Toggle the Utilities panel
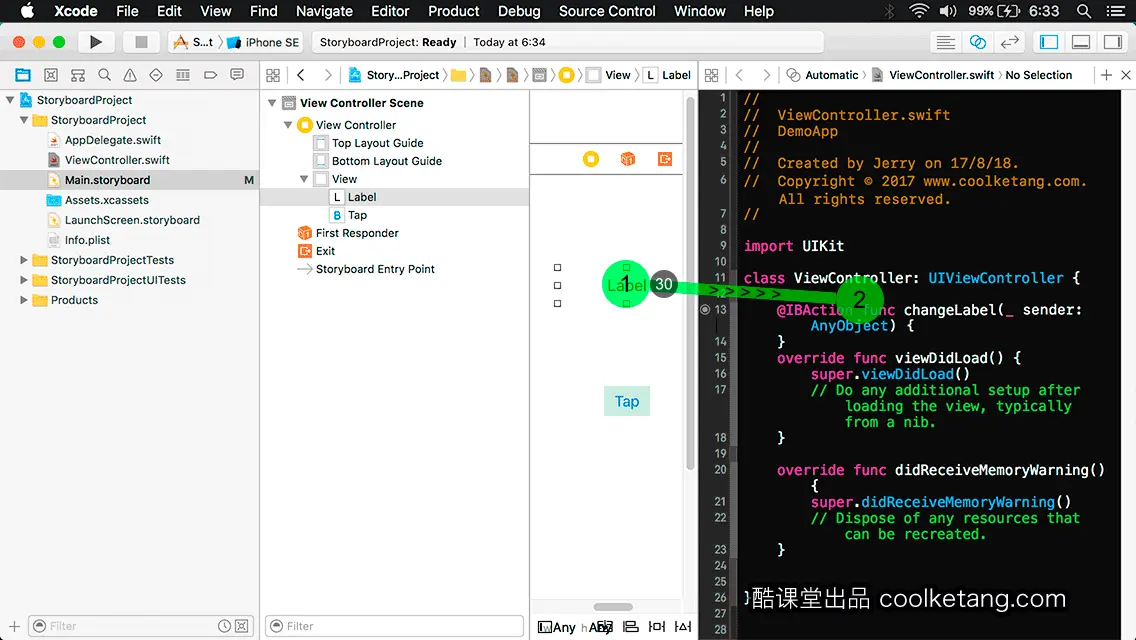 1113,42
